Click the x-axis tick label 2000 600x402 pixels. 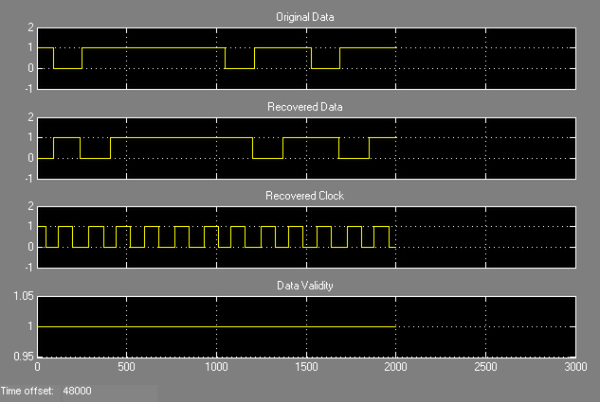tap(396, 367)
